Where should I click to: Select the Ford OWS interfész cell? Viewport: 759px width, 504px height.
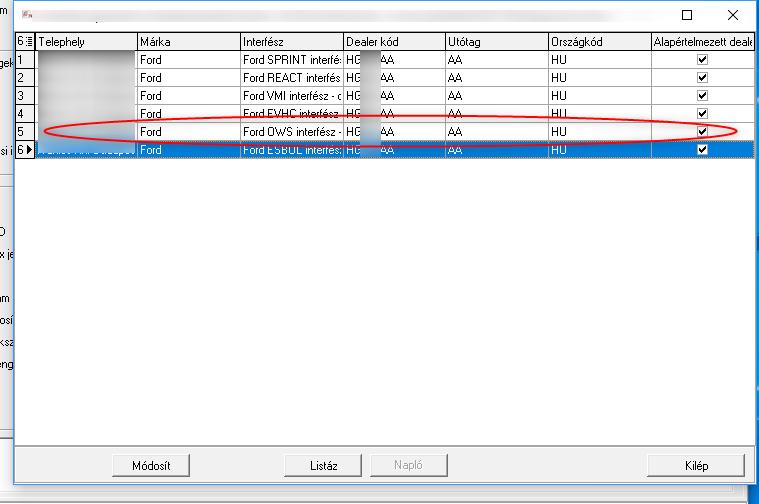(292, 131)
